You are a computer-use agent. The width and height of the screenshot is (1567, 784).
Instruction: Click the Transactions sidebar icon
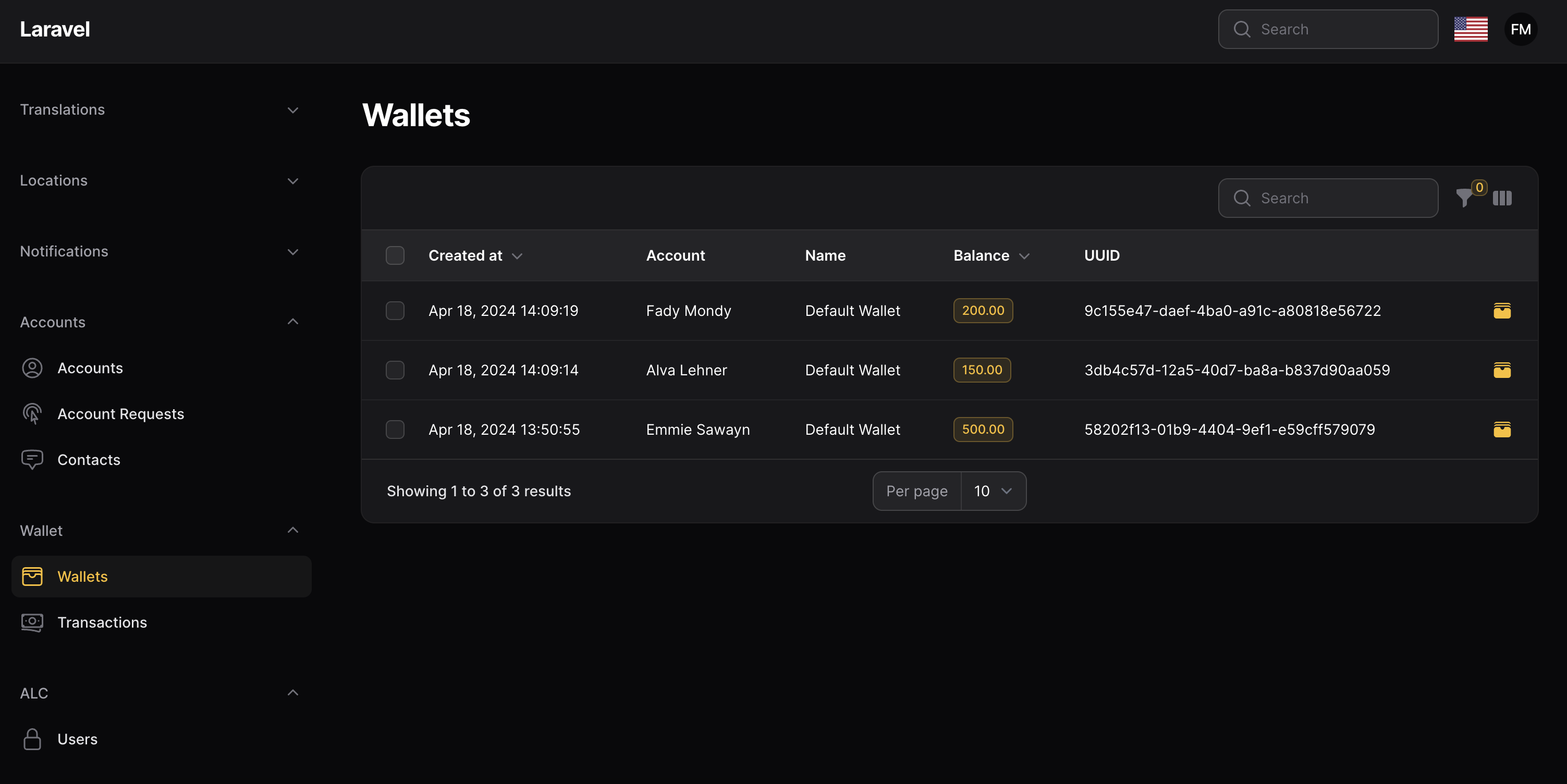pyautogui.click(x=32, y=622)
